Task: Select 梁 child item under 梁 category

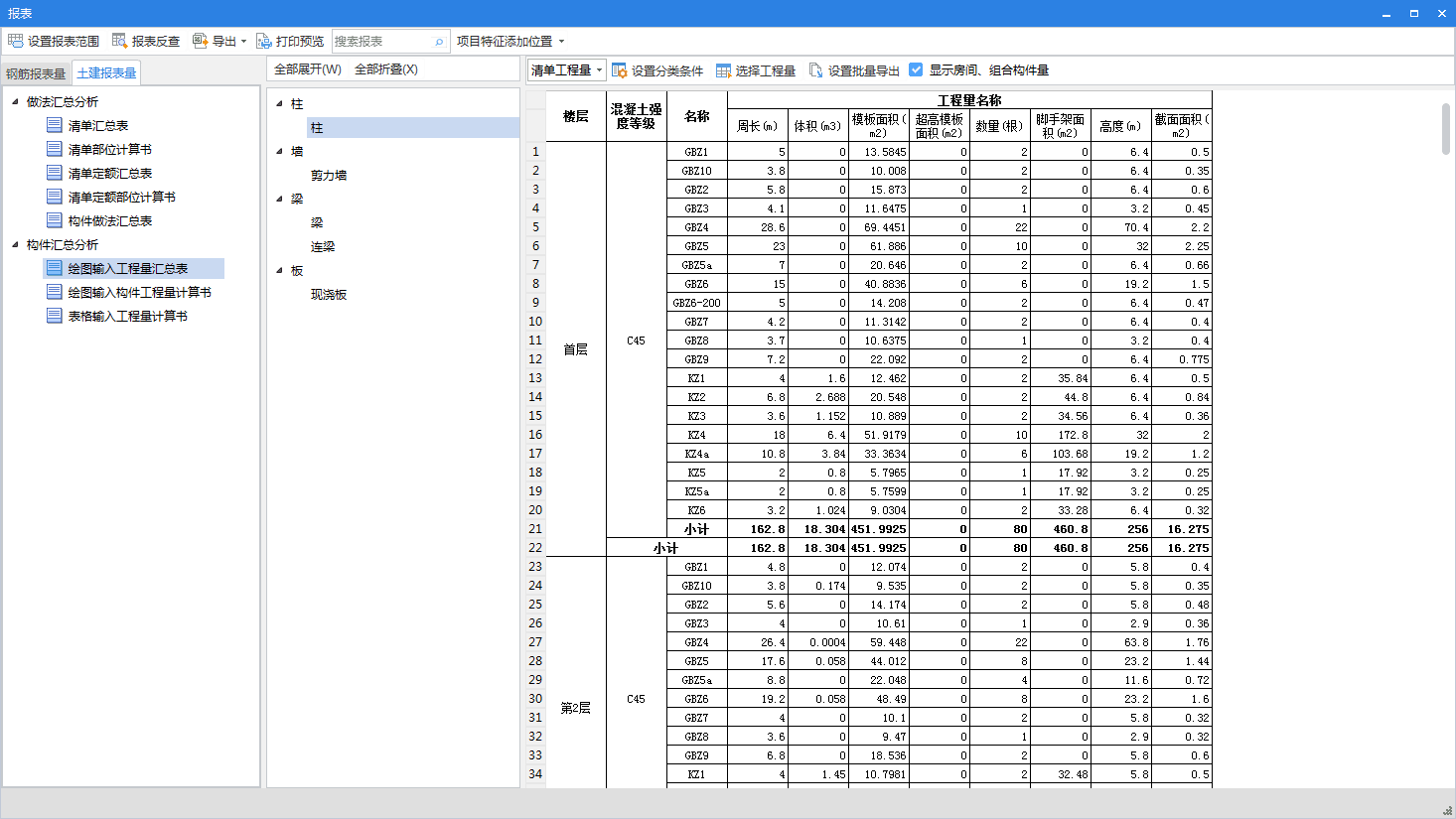Action: point(317,222)
